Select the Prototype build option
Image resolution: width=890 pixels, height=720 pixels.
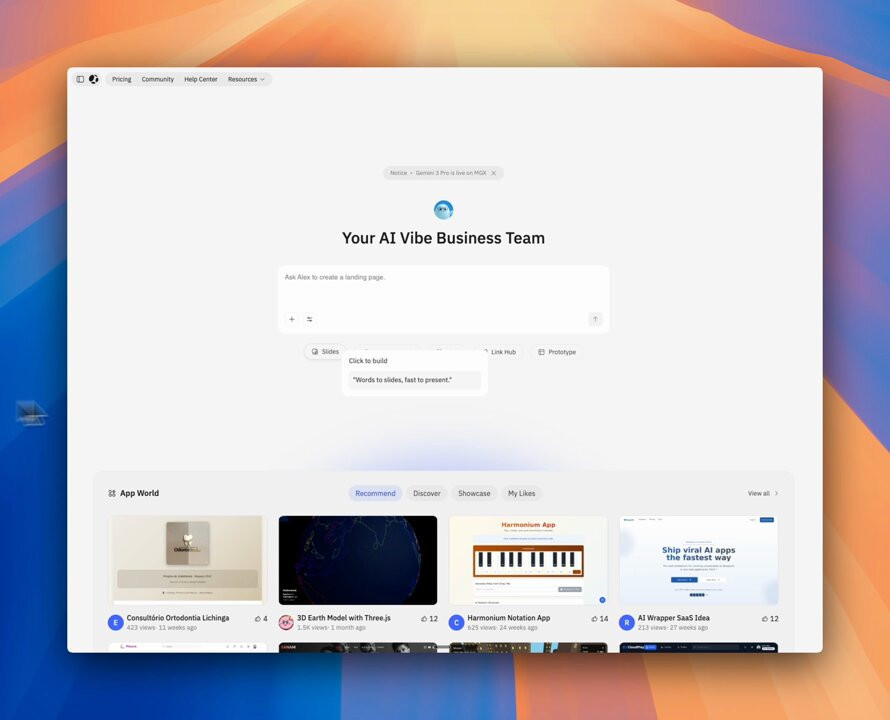pos(557,352)
